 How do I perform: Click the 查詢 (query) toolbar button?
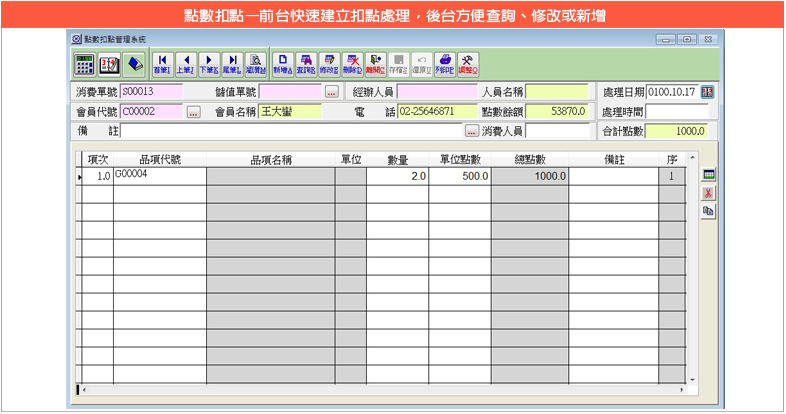click(306, 64)
